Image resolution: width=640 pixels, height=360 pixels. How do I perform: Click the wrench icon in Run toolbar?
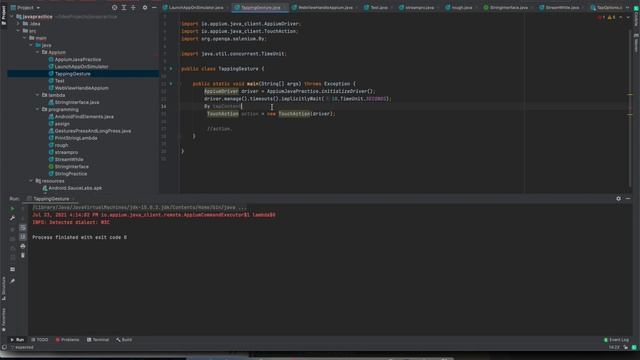(x=12, y=218)
